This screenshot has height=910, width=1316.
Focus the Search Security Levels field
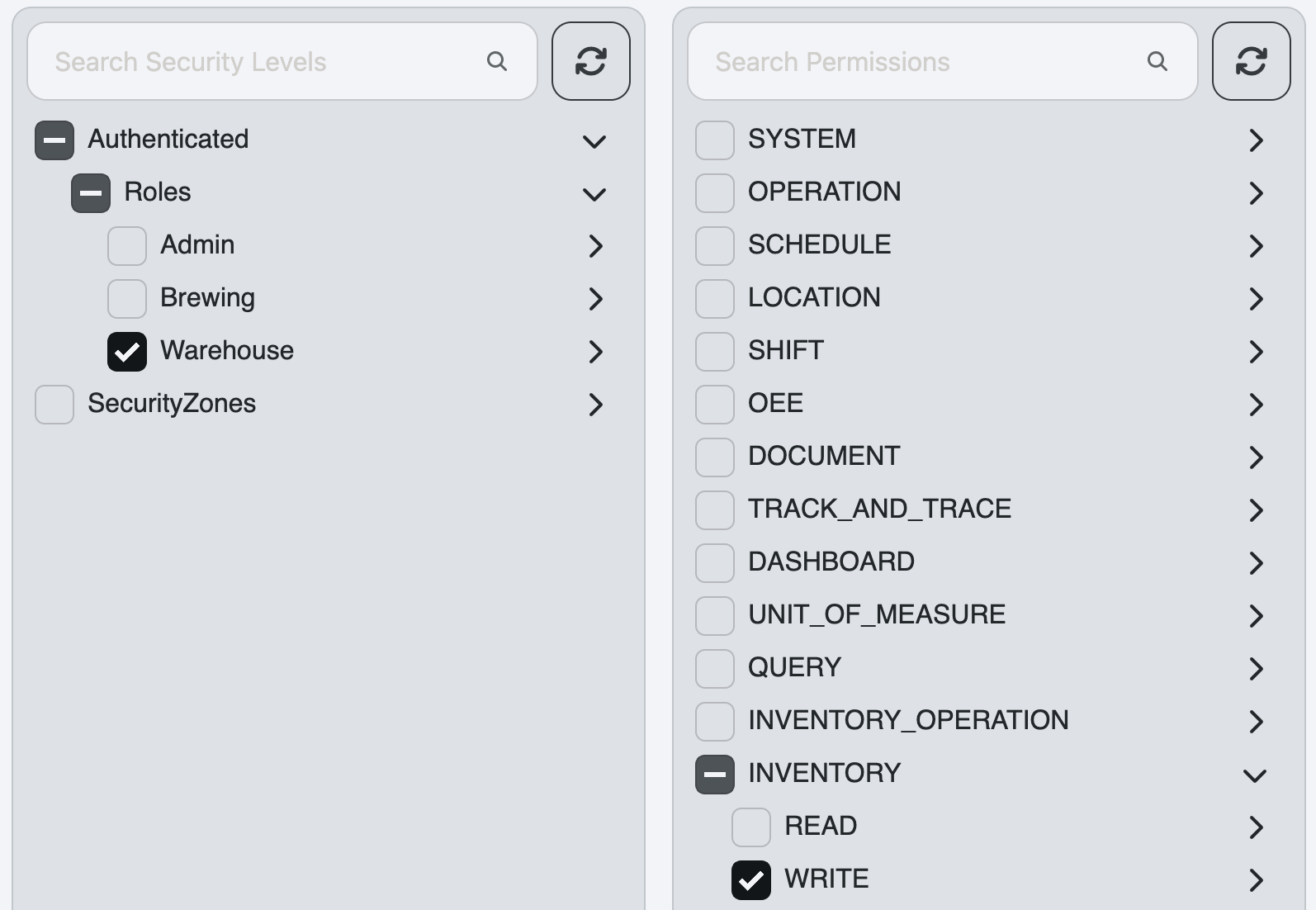[x=282, y=61]
